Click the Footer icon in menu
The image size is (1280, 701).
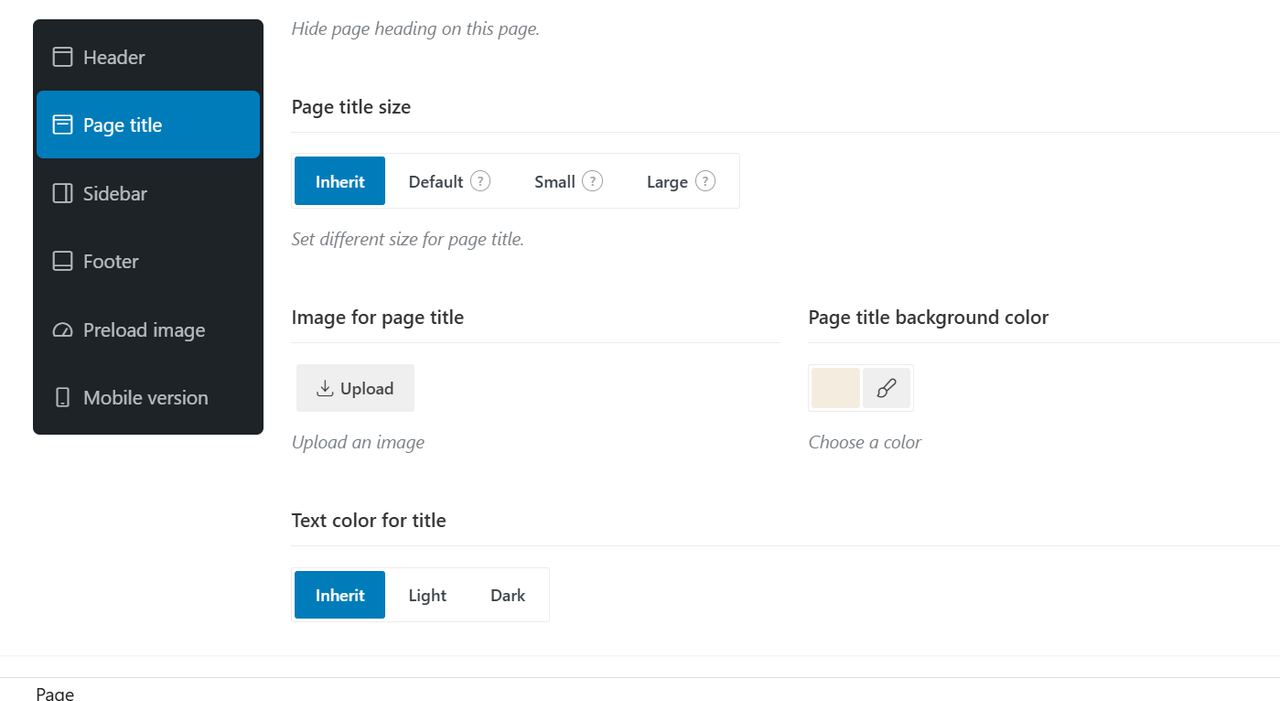(62, 261)
